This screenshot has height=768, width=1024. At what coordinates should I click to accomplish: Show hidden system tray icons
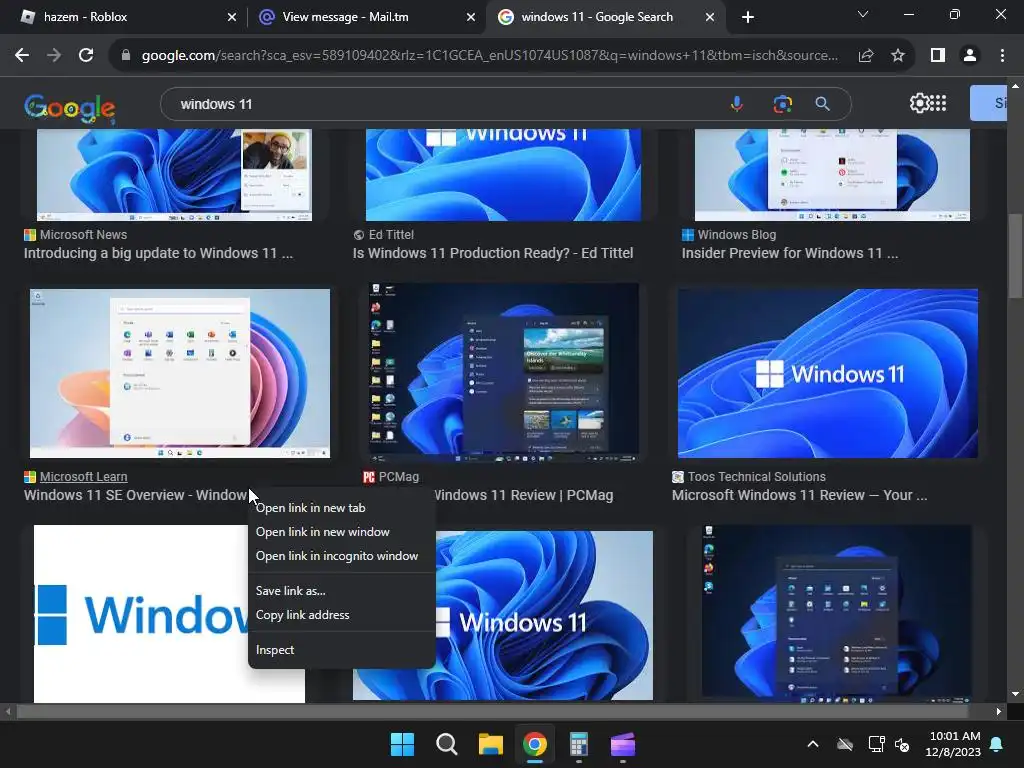pos(813,744)
